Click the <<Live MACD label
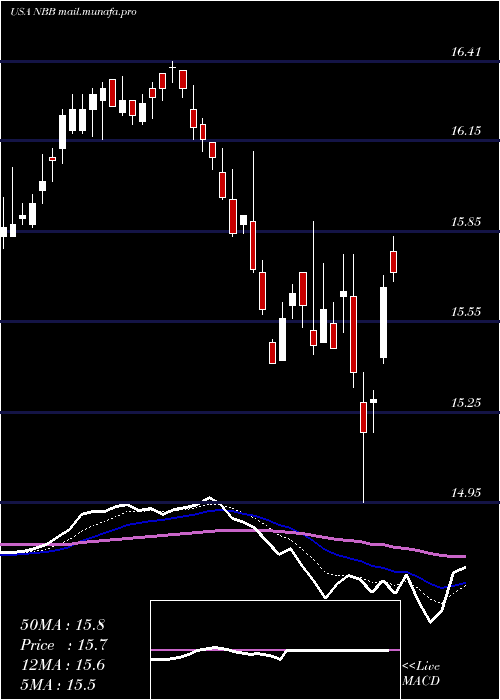Image resolution: width=500 pixels, height=700 pixels. (x=421, y=674)
